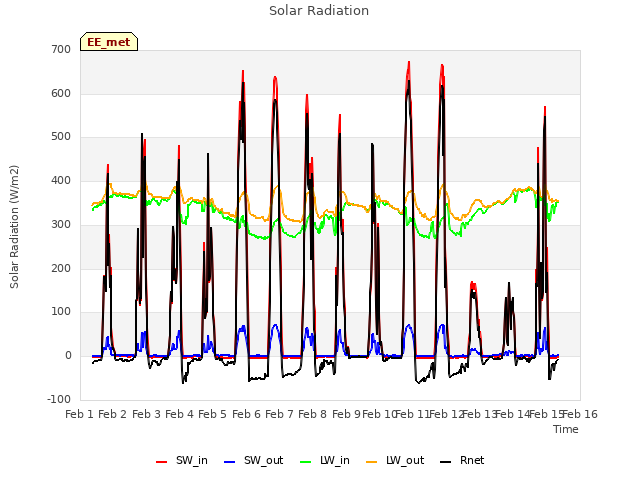Image resolution: width=640 pixels, height=480 pixels.
Task: Click the orange LW_out legend swatch
Action: coord(371,462)
